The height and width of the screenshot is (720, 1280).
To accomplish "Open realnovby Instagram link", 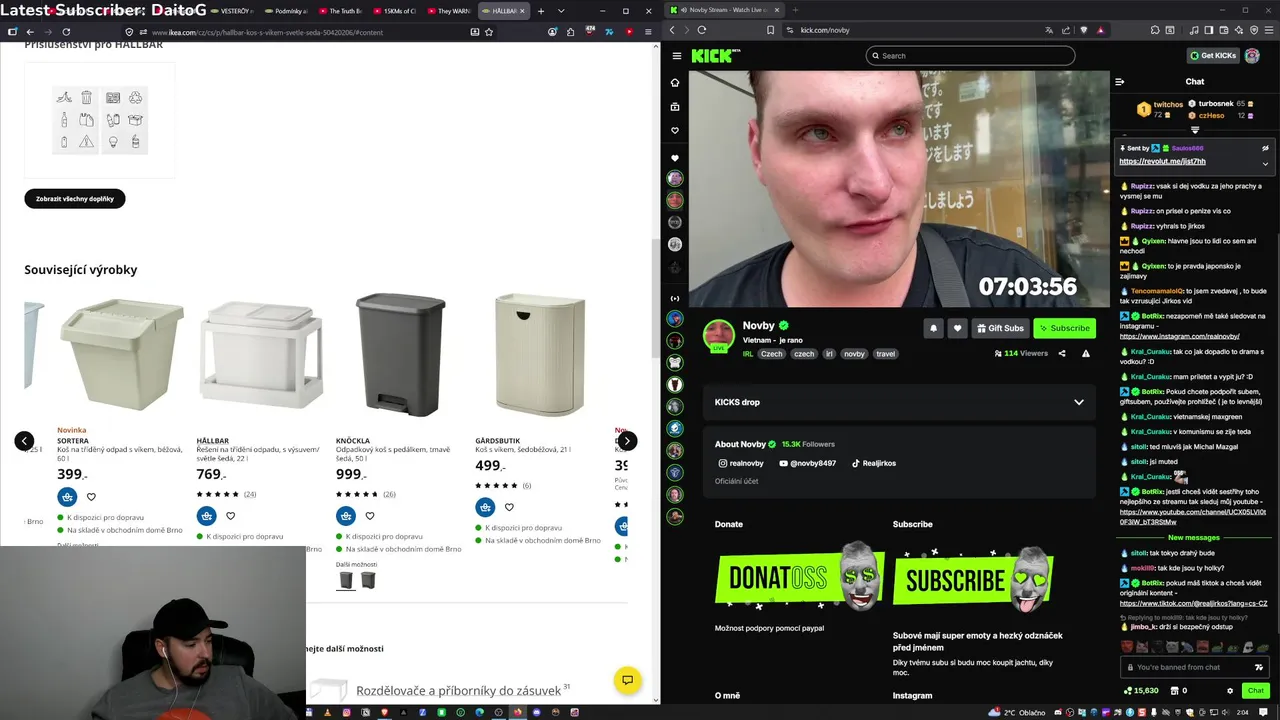I will pyautogui.click(x=741, y=463).
